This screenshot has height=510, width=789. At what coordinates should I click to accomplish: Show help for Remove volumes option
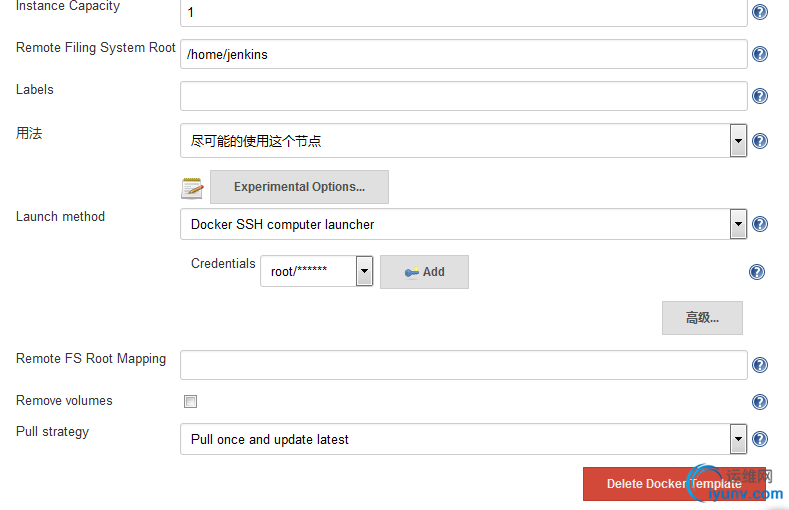point(759,402)
